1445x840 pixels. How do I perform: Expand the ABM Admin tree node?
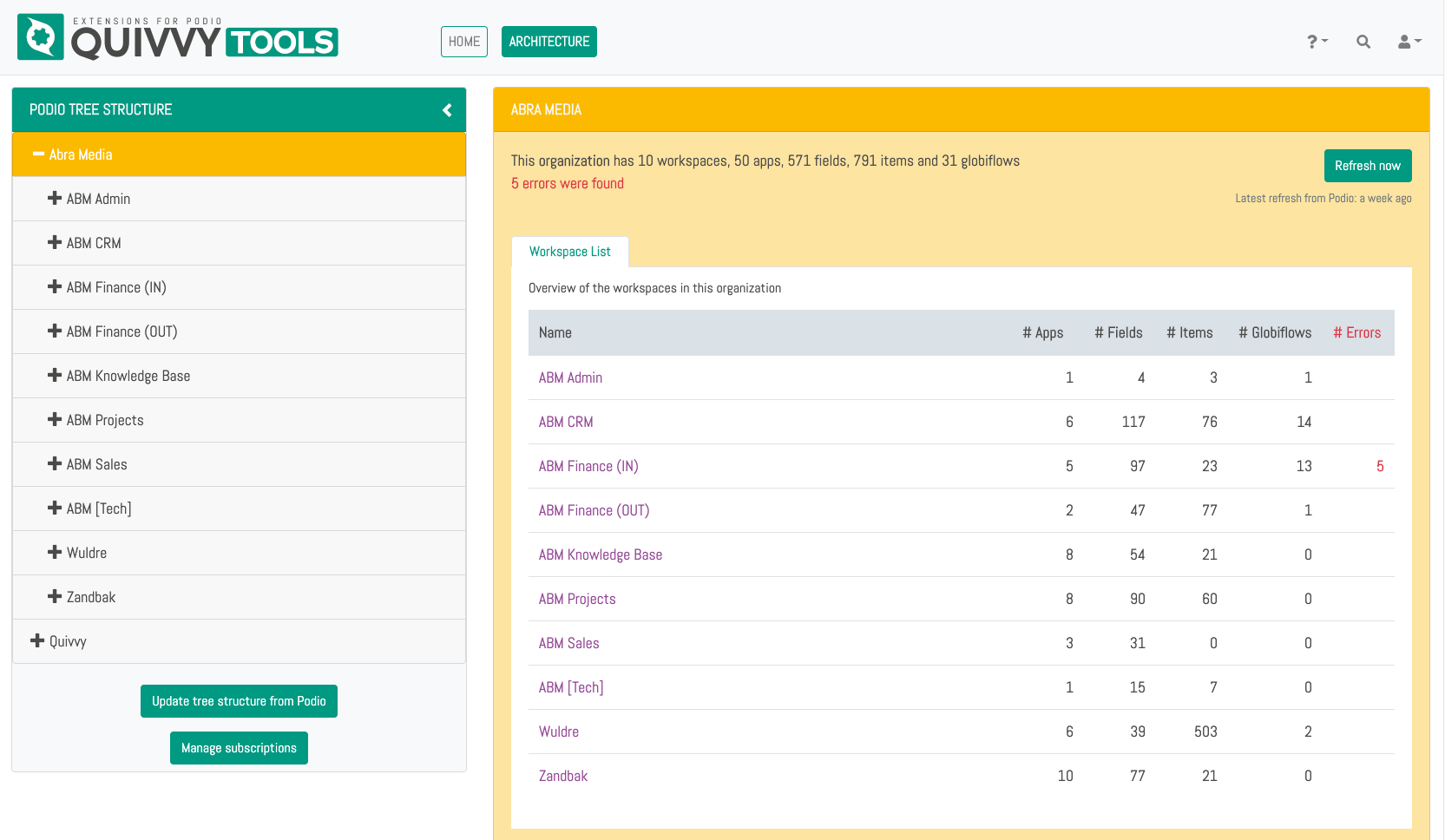[55, 199]
